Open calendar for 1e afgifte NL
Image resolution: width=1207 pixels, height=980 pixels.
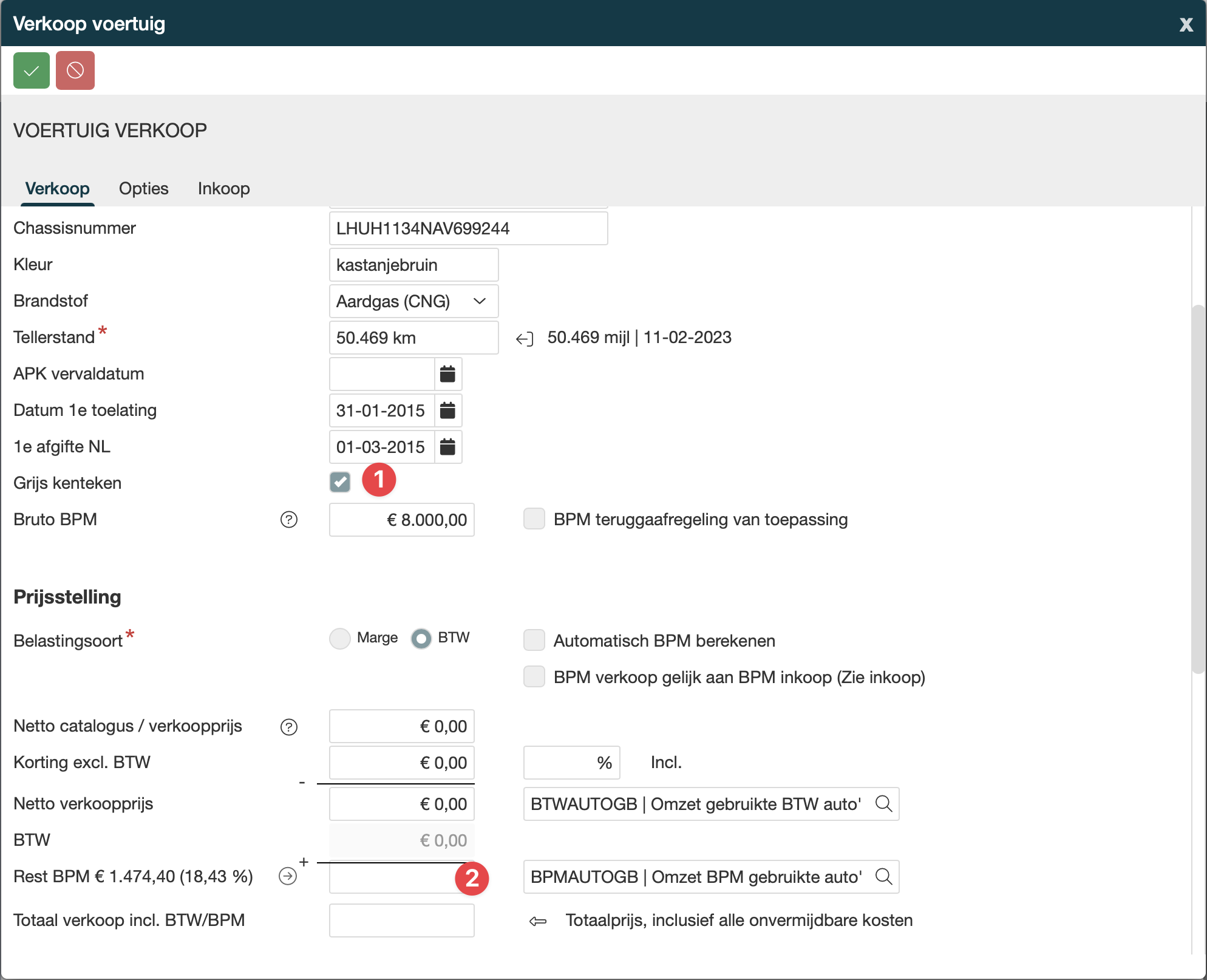click(447, 447)
